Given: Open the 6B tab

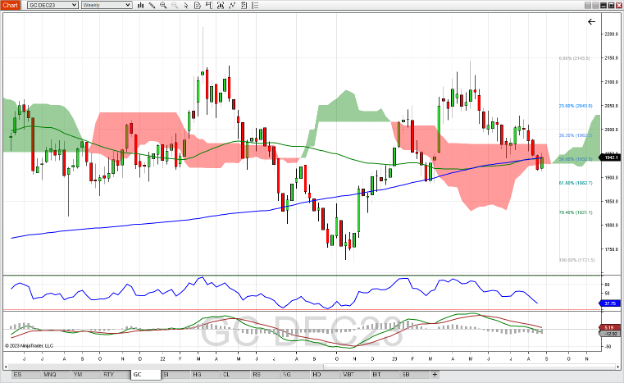Looking at the screenshot, I should point(415,374).
